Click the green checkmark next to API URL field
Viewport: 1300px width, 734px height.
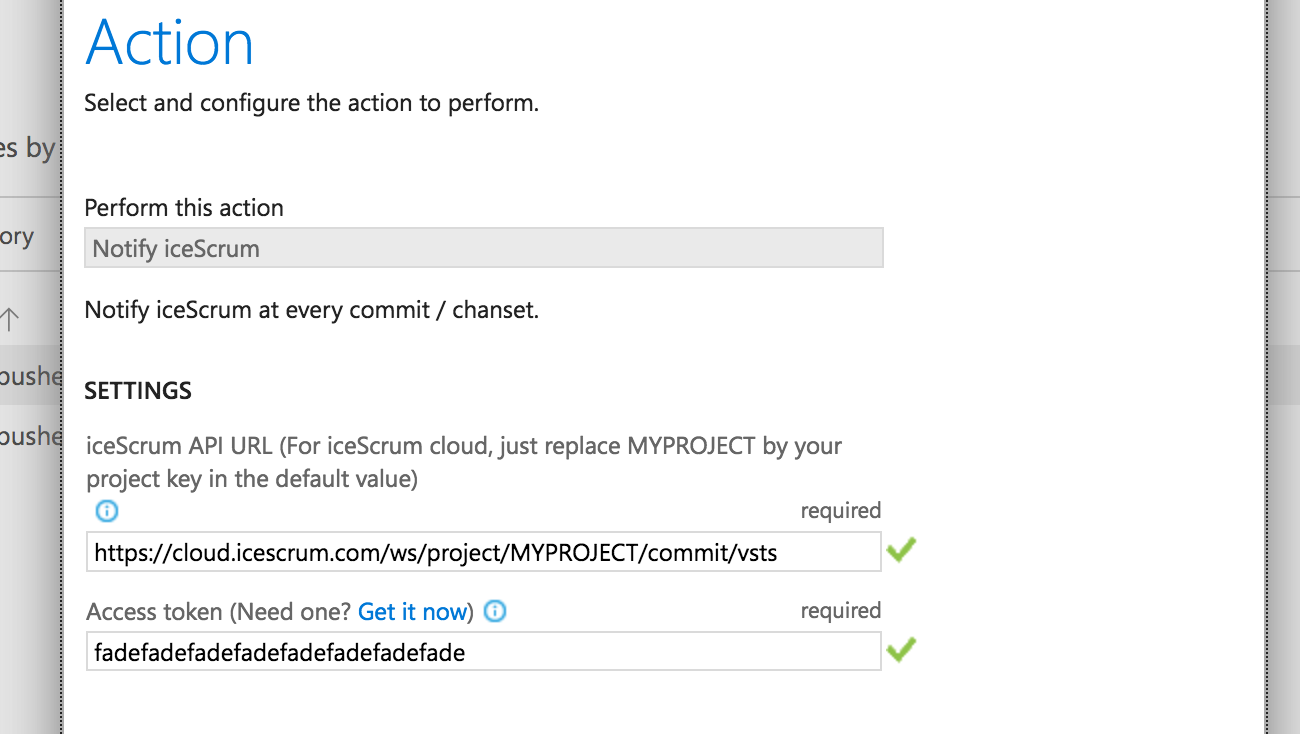(901, 550)
